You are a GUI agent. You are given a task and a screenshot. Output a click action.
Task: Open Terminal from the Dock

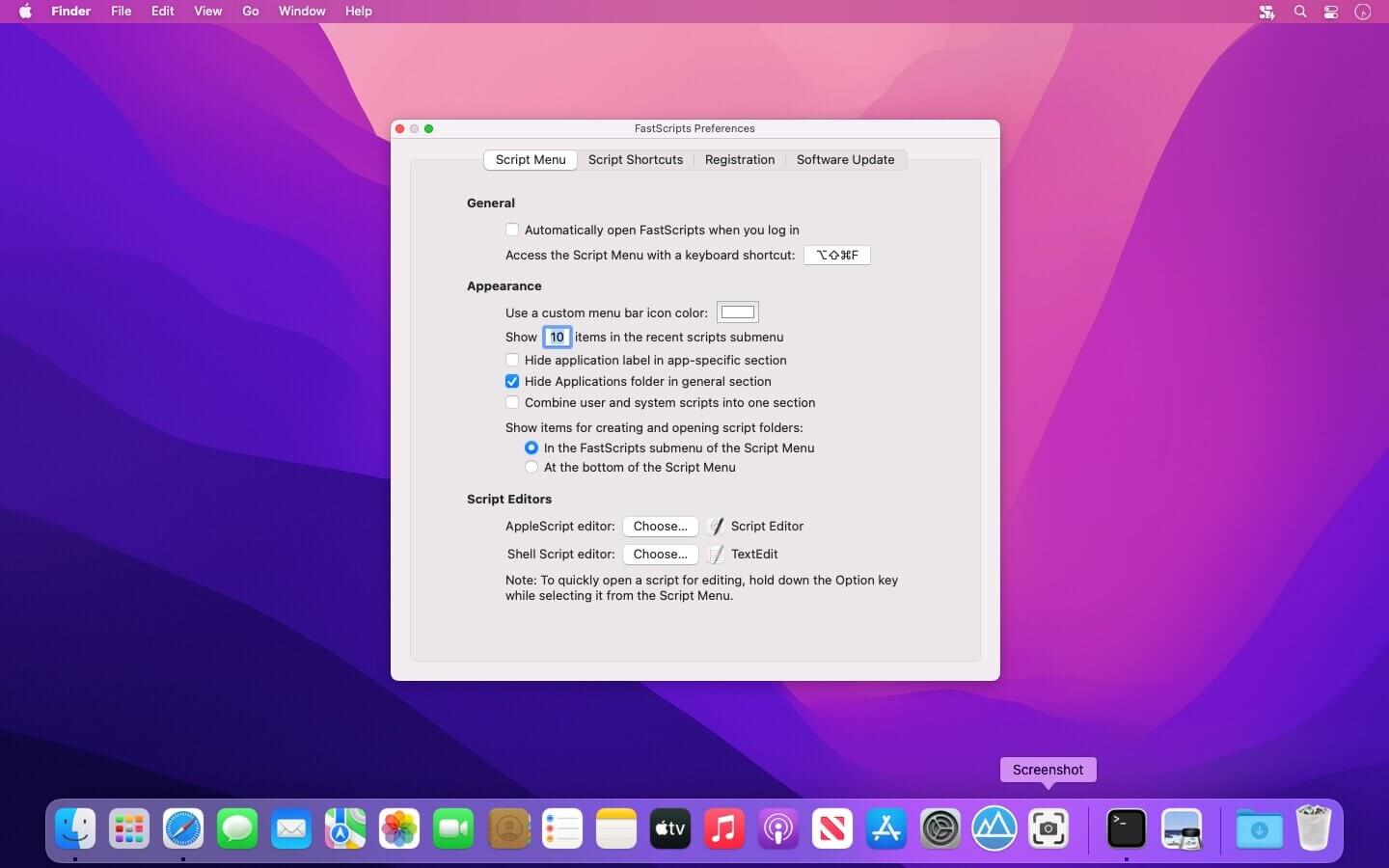coord(1126,828)
